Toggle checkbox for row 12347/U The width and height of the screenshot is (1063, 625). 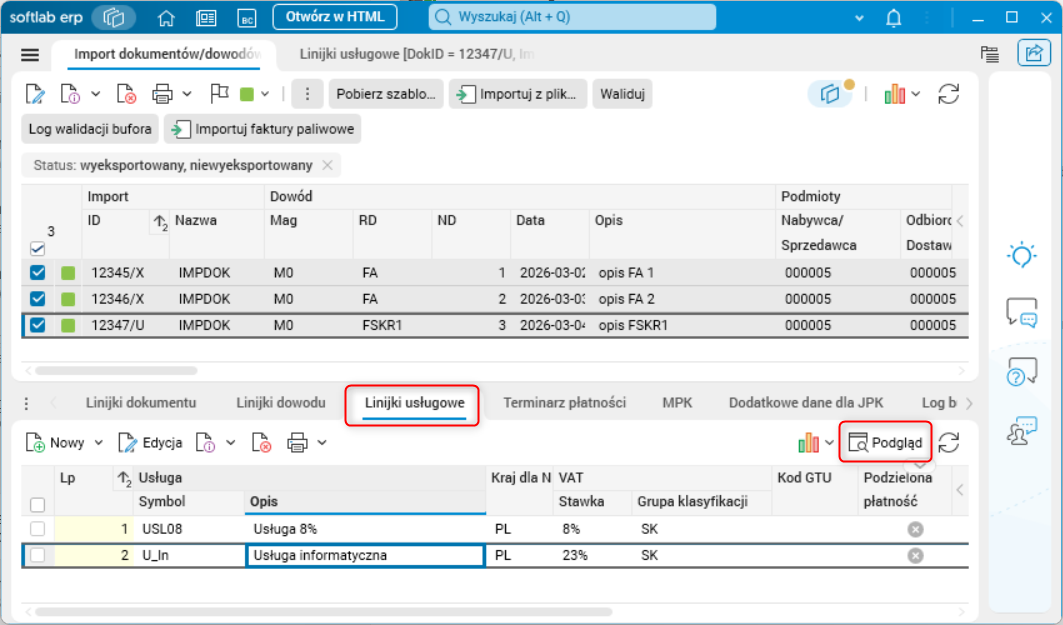pos(37,325)
